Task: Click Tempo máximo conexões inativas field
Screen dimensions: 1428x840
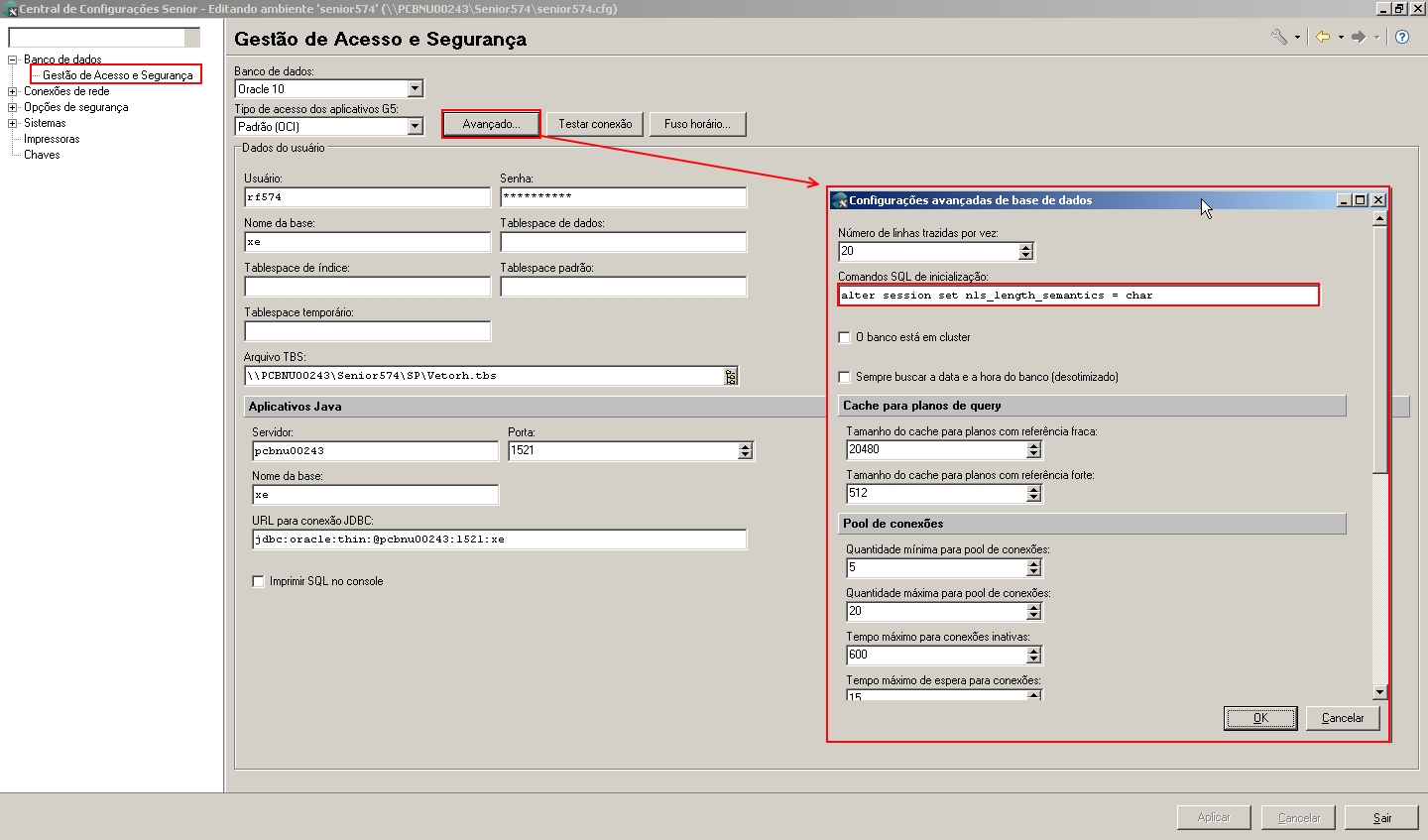Action: coord(936,656)
